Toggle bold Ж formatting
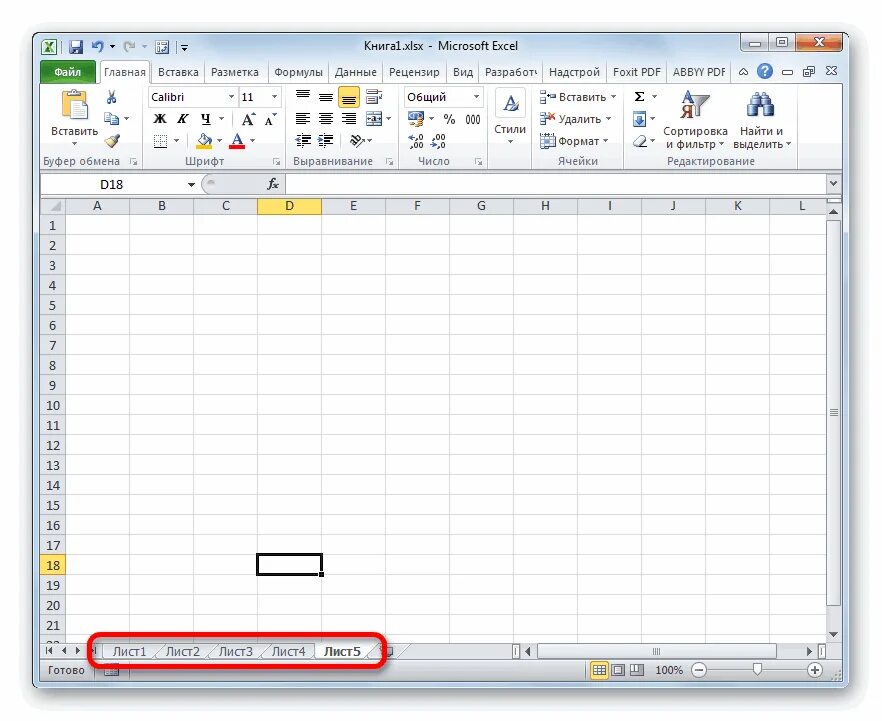882x721 pixels. [160, 119]
